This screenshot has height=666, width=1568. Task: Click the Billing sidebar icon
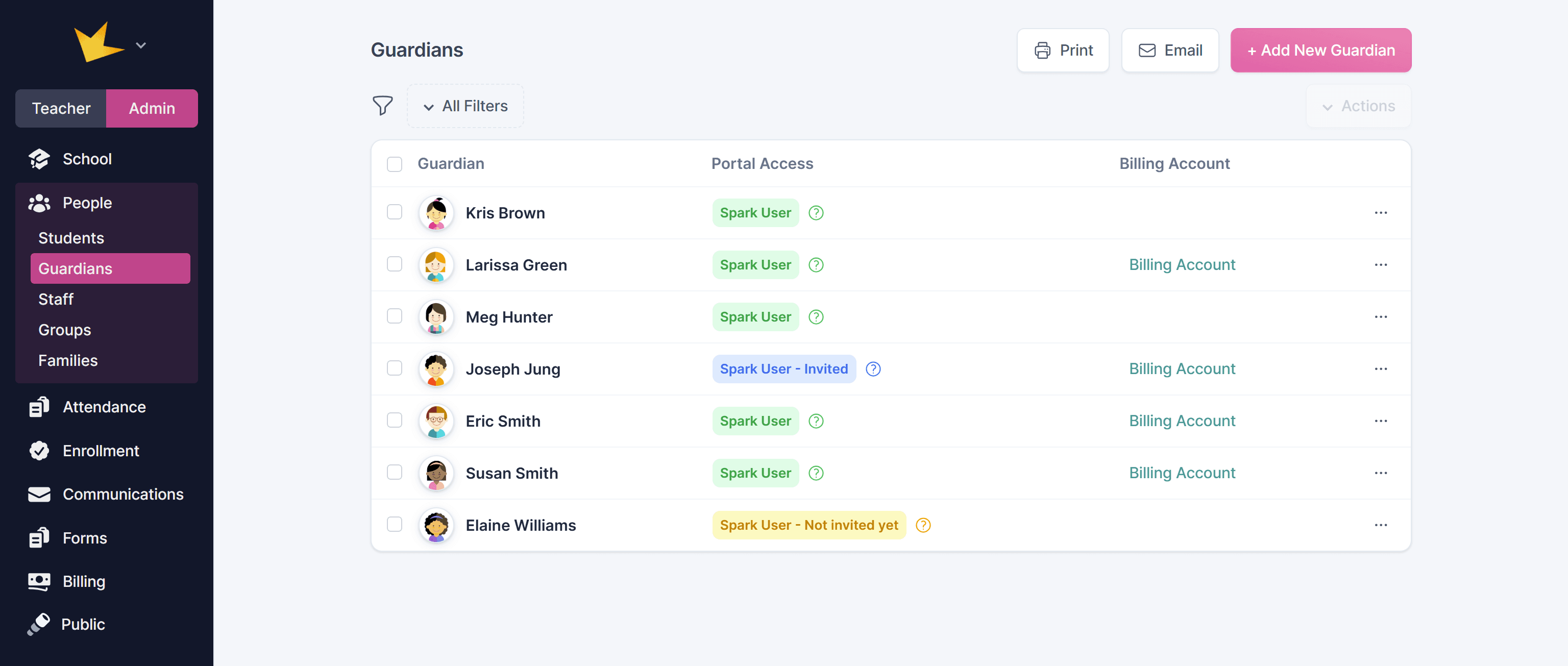click(x=40, y=581)
